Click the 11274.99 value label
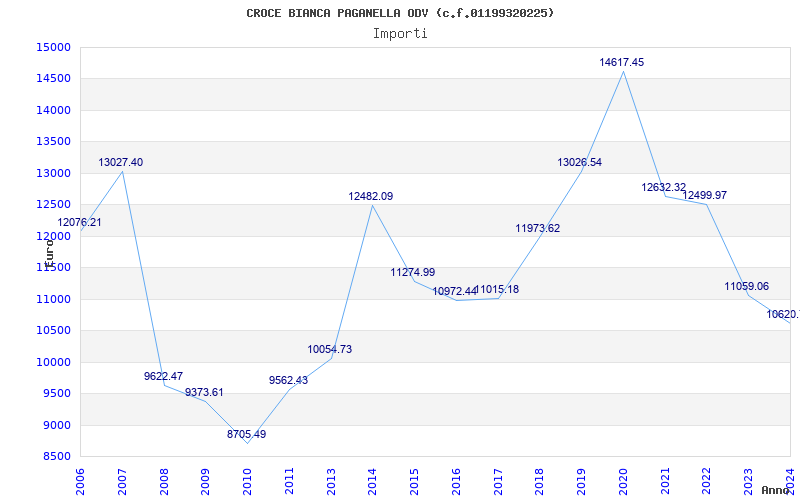 pyautogui.click(x=413, y=272)
